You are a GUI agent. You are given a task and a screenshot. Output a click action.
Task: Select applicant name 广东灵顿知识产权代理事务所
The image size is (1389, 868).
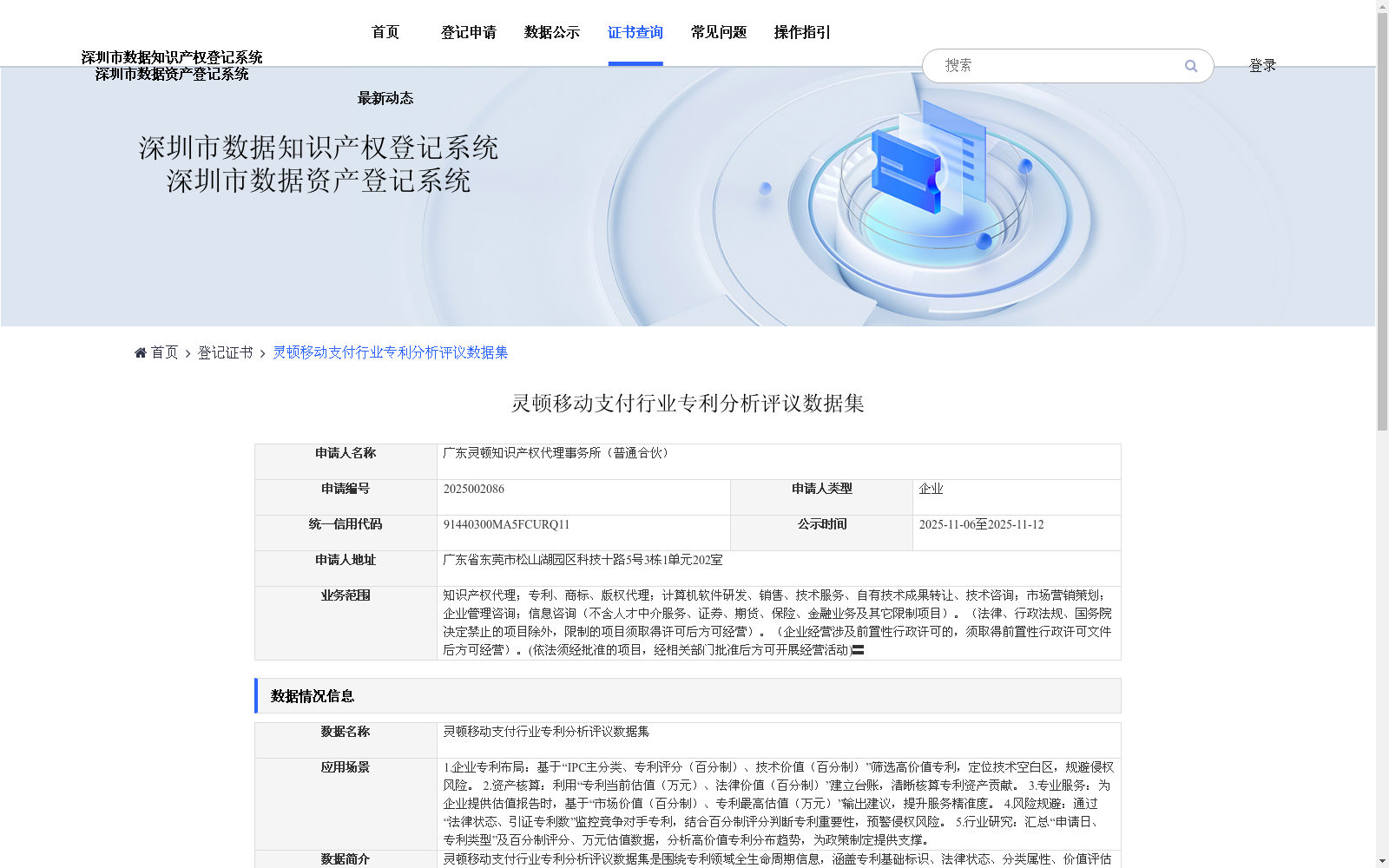tap(556, 453)
